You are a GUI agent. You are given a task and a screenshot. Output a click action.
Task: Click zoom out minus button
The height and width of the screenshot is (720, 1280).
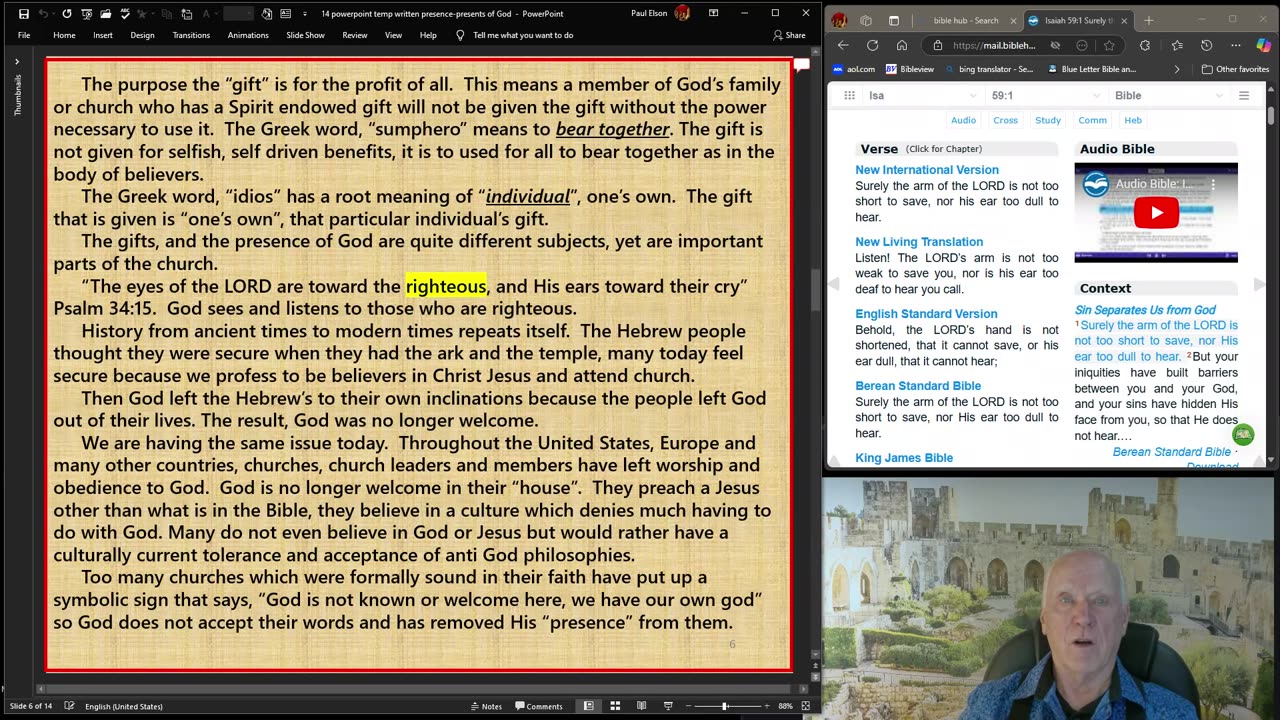click(x=689, y=706)
